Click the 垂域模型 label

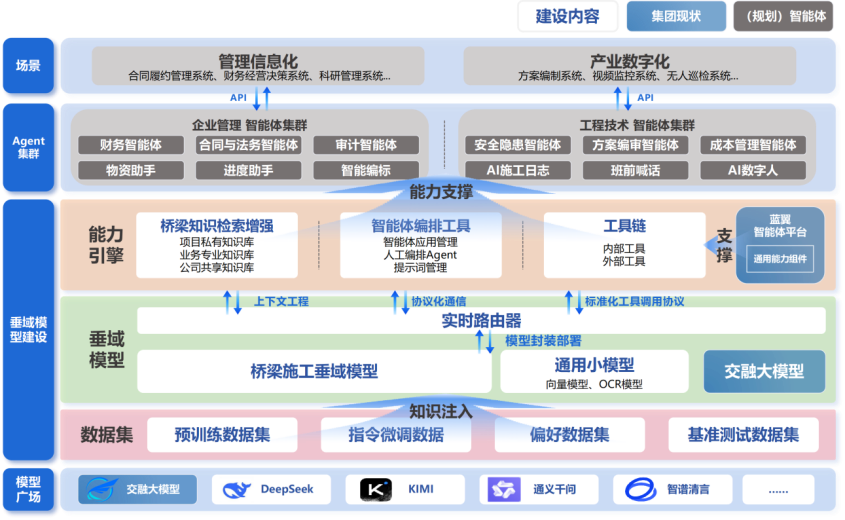(x=106, y=349)
